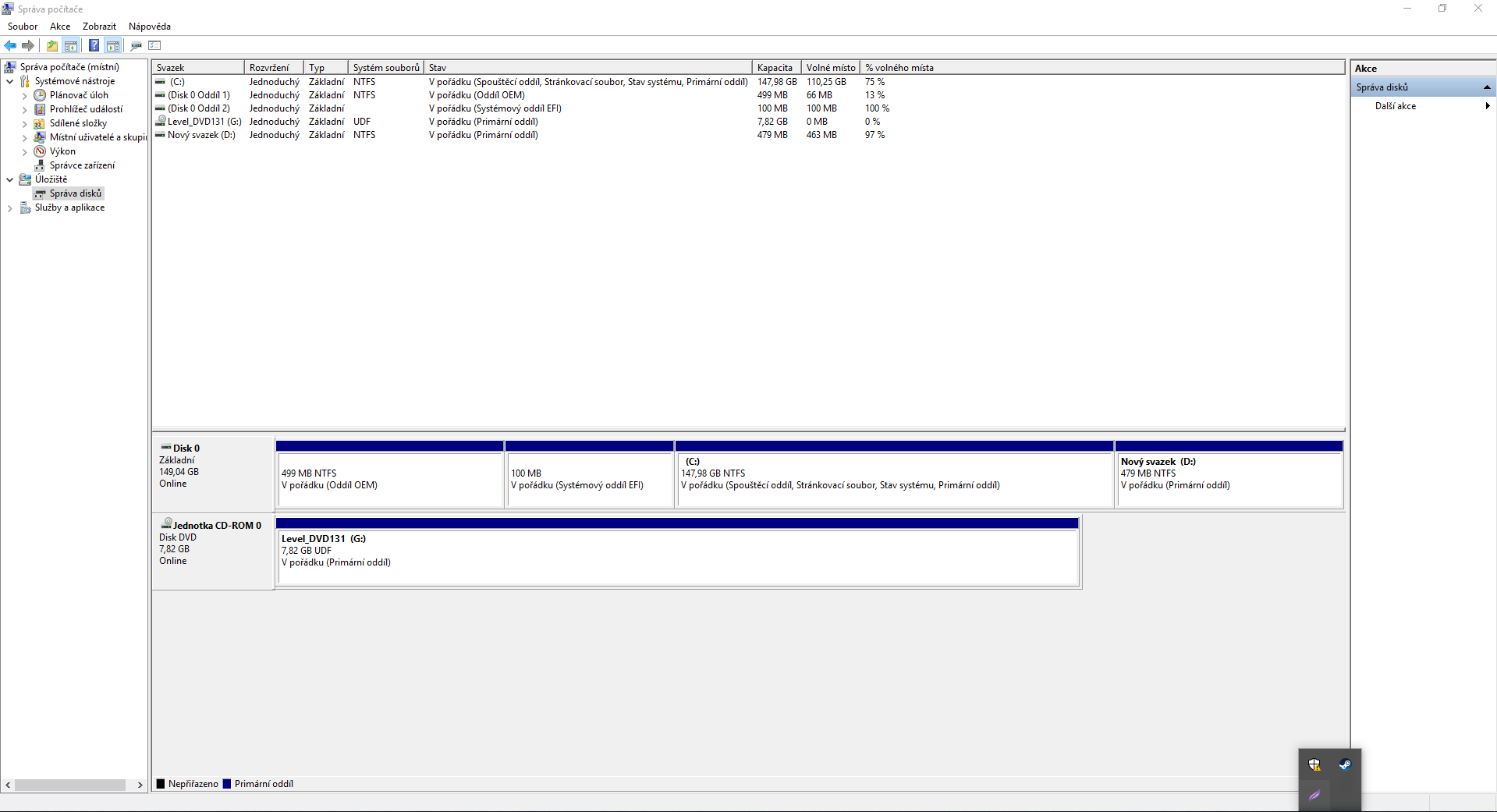The image size is (1497, 812).
Task: Click the purple feather tray icon
Action: coord(1314,796)
